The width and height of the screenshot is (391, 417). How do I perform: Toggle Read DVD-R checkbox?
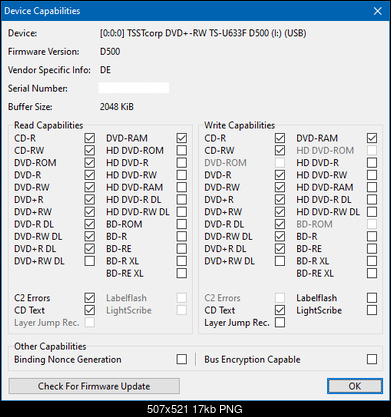pyautogui.click(x=90, y=175)
